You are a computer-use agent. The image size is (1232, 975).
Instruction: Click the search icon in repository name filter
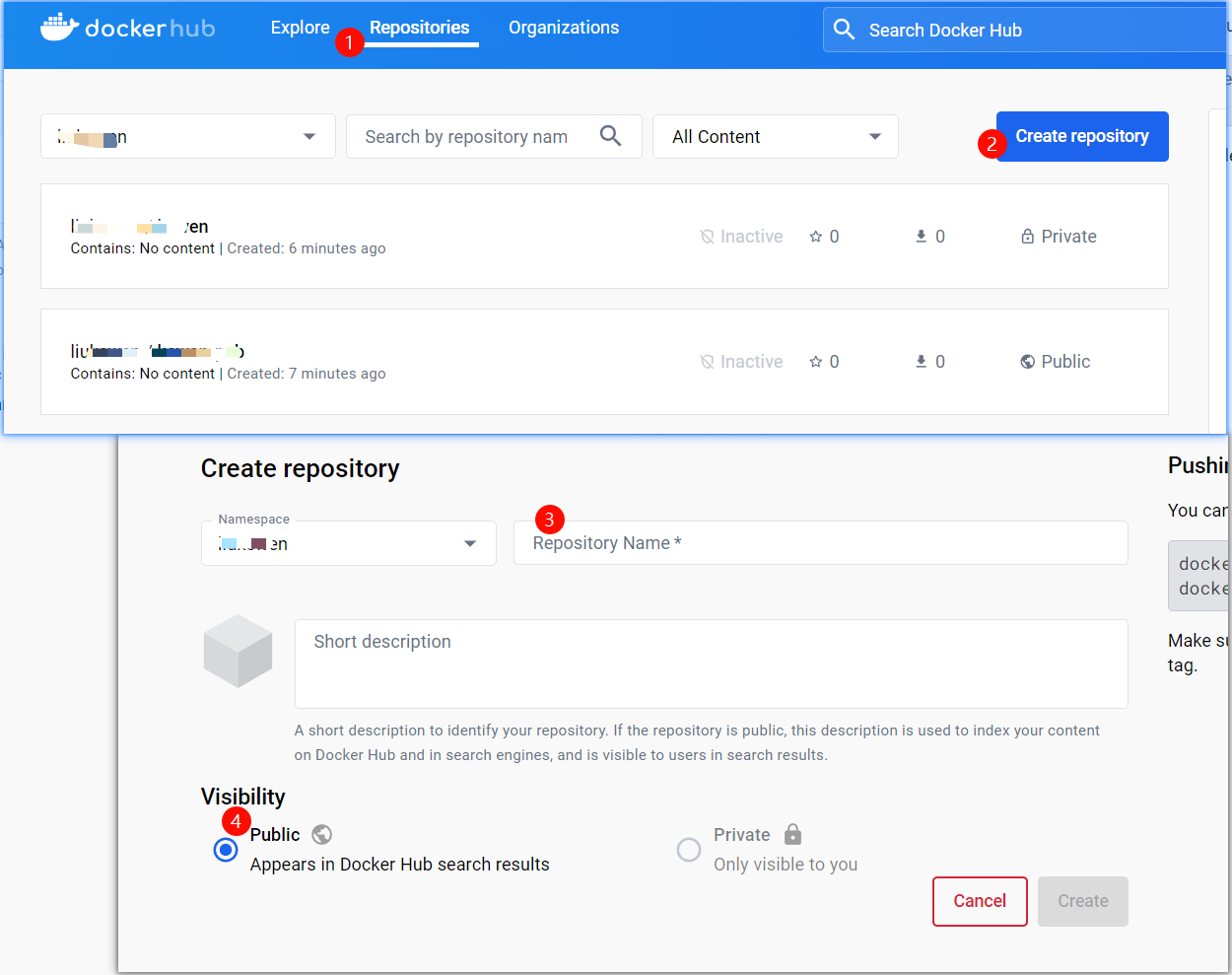[x=611, y=136]
